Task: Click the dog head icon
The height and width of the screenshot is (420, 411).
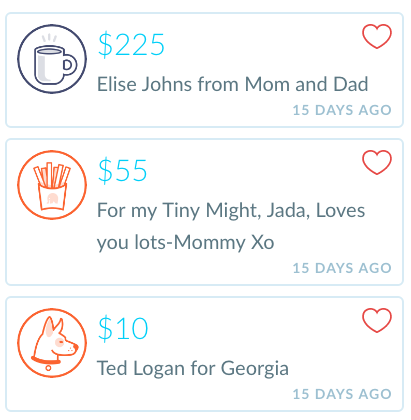Action: coord(52,343)
